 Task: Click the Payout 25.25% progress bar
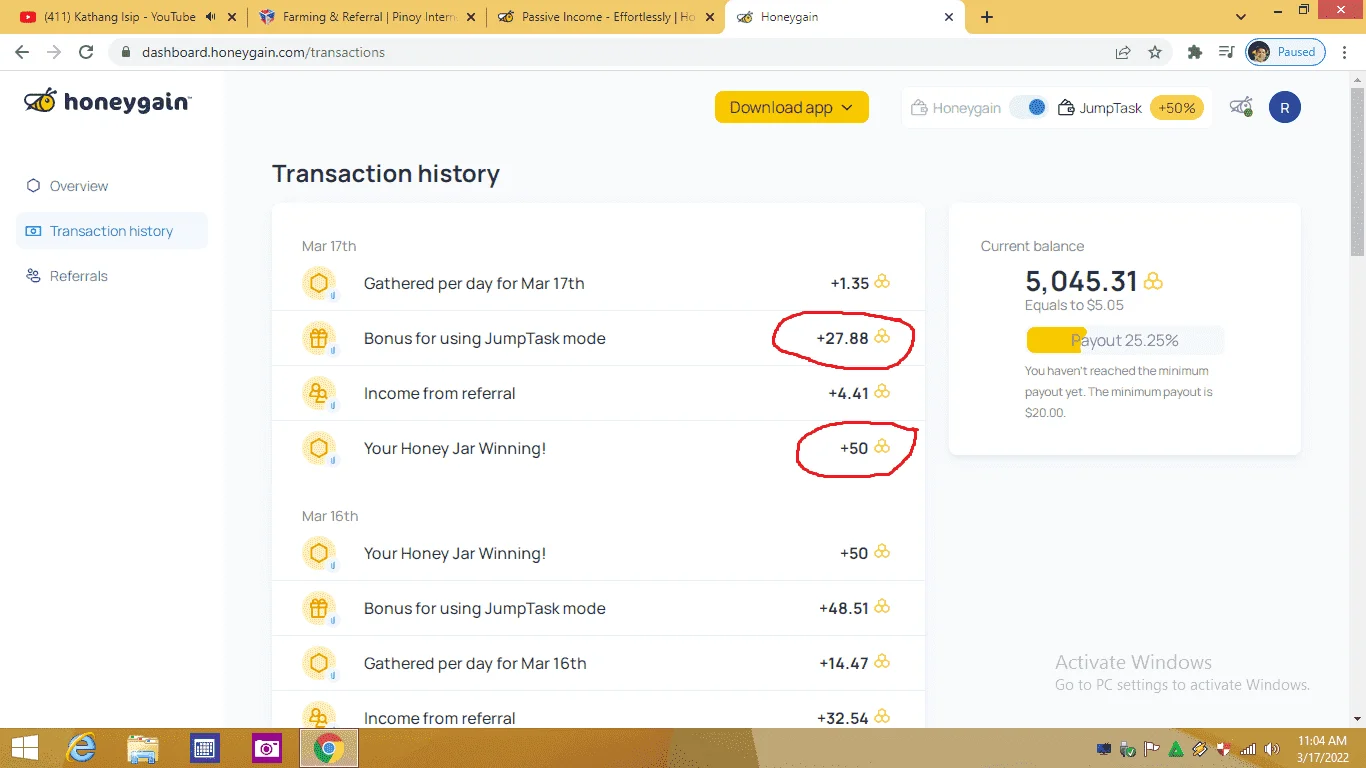pyautogui.click(x=1124, y=340)
